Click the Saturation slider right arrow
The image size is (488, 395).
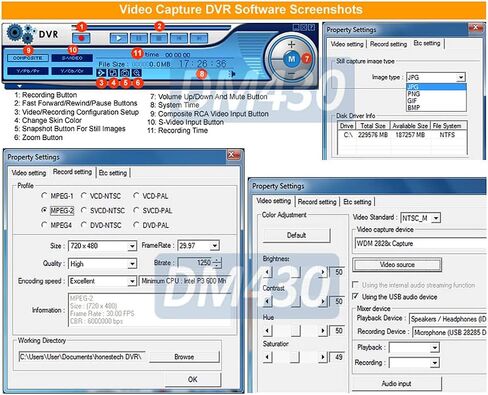[322, 357]
